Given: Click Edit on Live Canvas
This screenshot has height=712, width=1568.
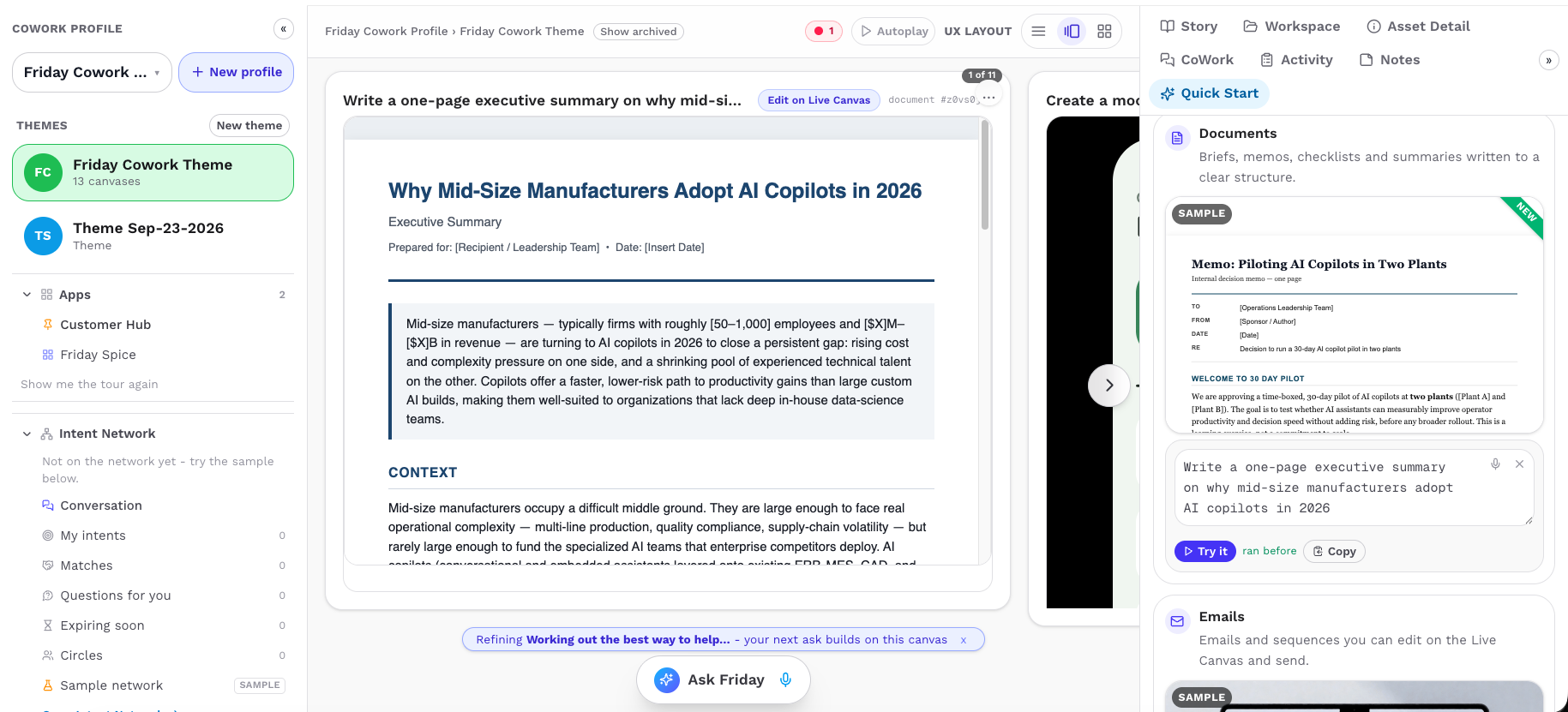Looking at the screenshot, I should point(819,100).
